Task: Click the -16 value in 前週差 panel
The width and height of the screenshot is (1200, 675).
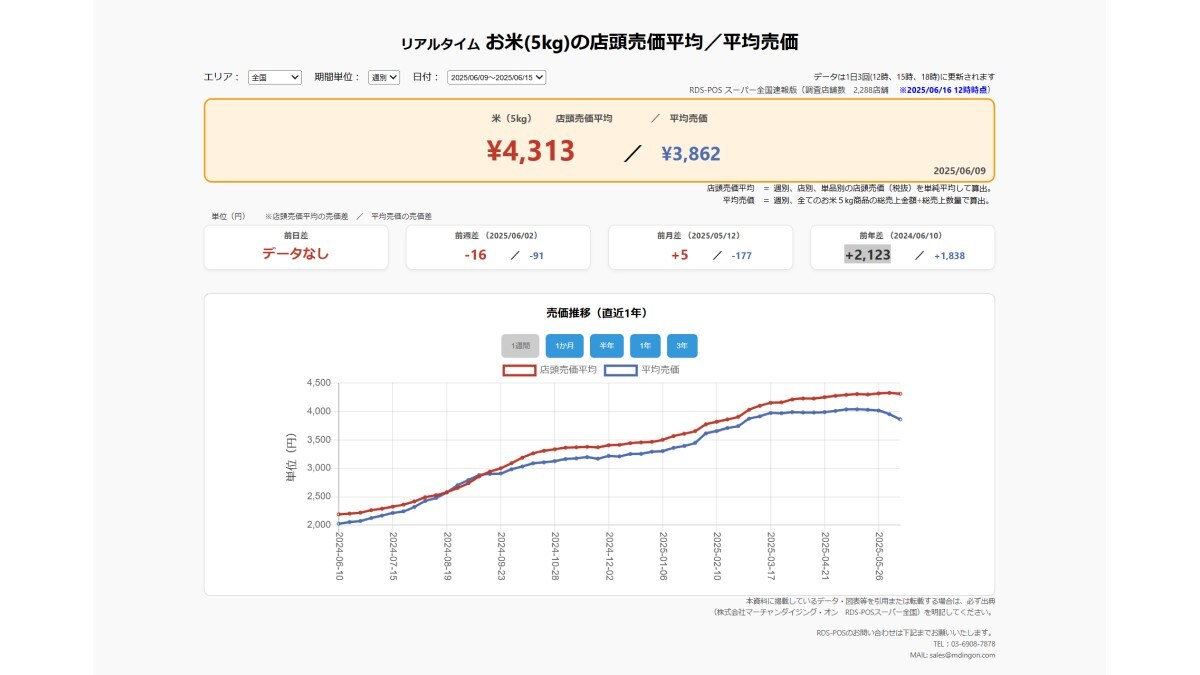Action: coord(475,256)
